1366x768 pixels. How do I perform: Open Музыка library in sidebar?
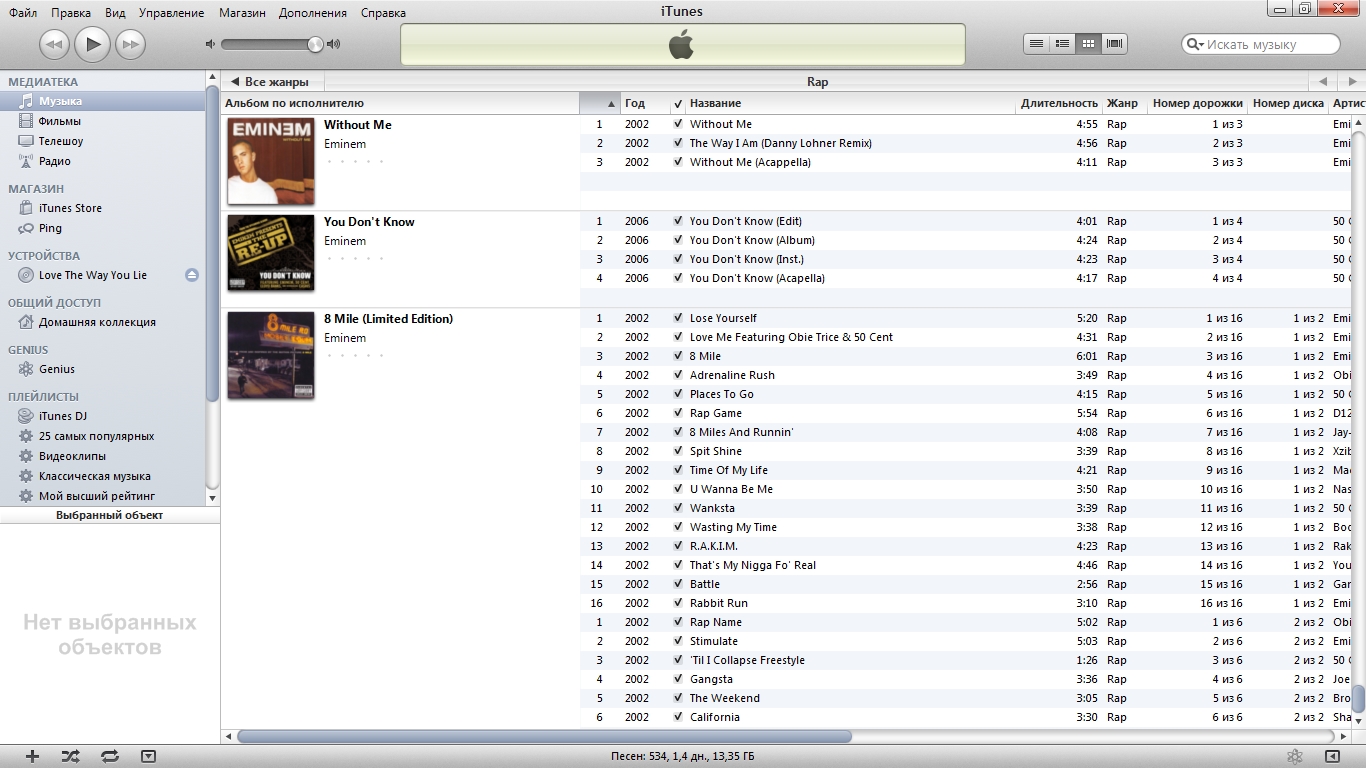pos(104,101)
